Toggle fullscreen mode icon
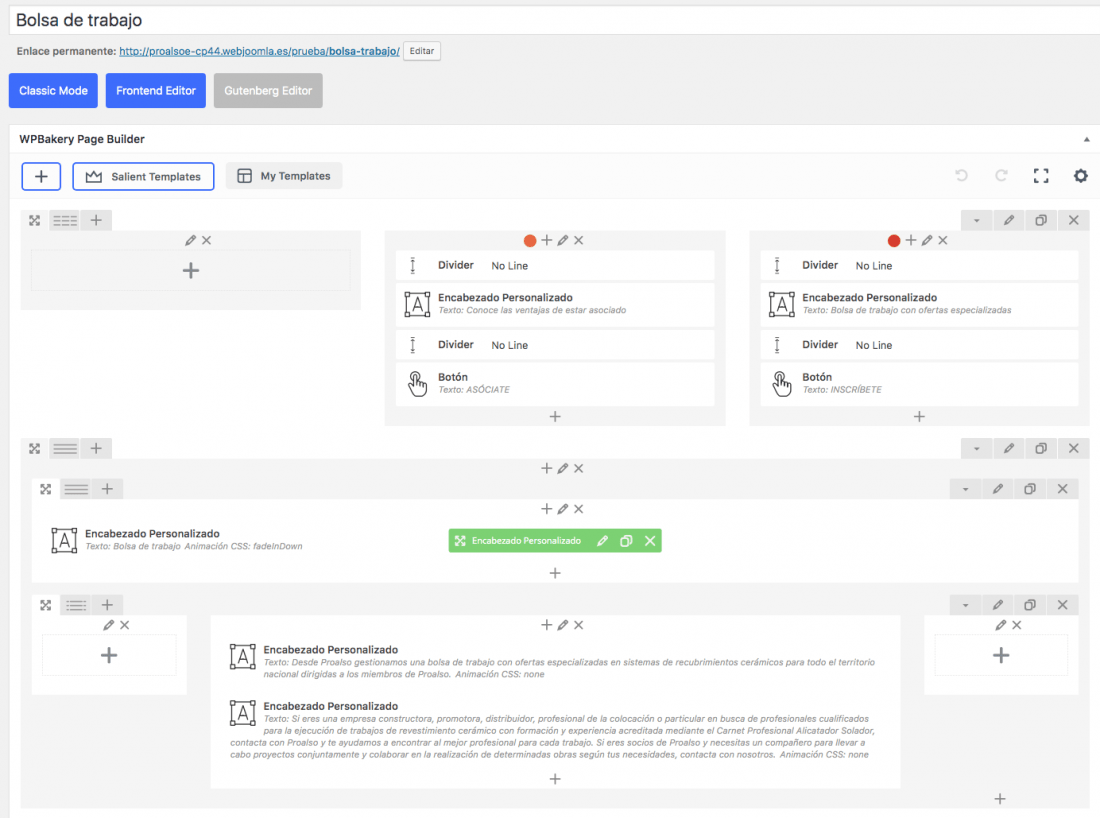Image resolution: width=1100 pixels, height=818 pixels. pyautogui.click(x=1041, y=175)
